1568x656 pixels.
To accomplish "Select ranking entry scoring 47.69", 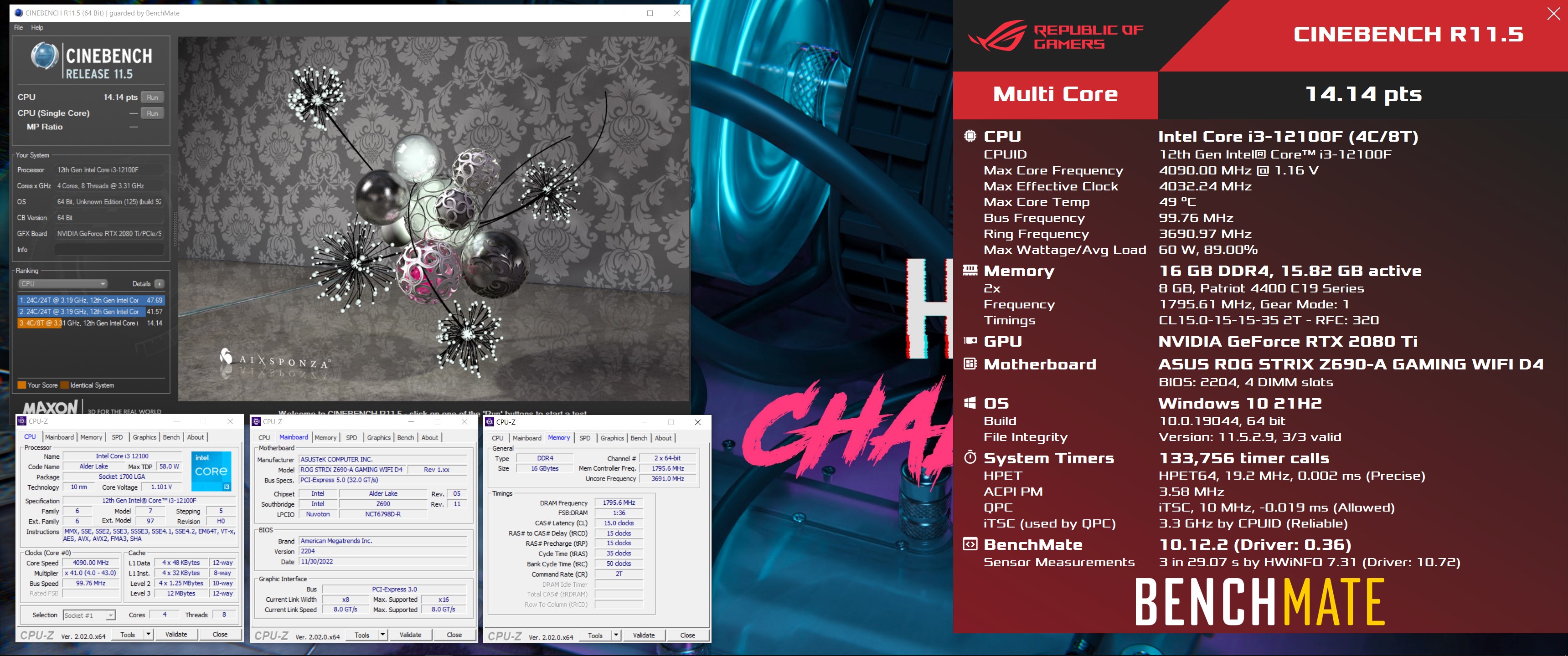I will (91, 300).
